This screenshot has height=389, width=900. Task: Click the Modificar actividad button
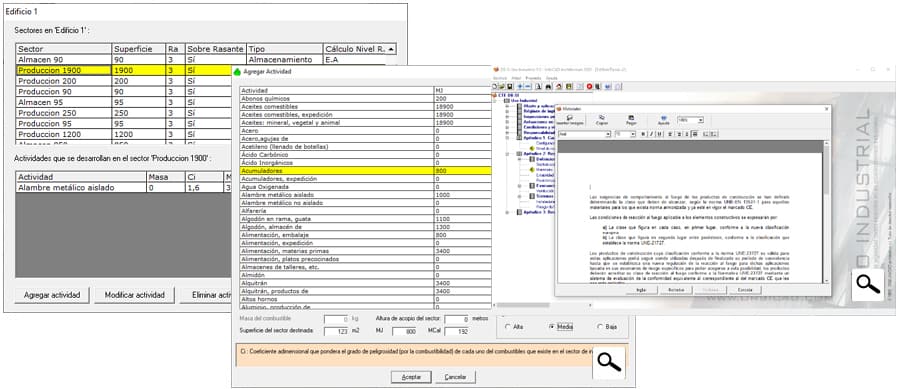click(134, 295)
